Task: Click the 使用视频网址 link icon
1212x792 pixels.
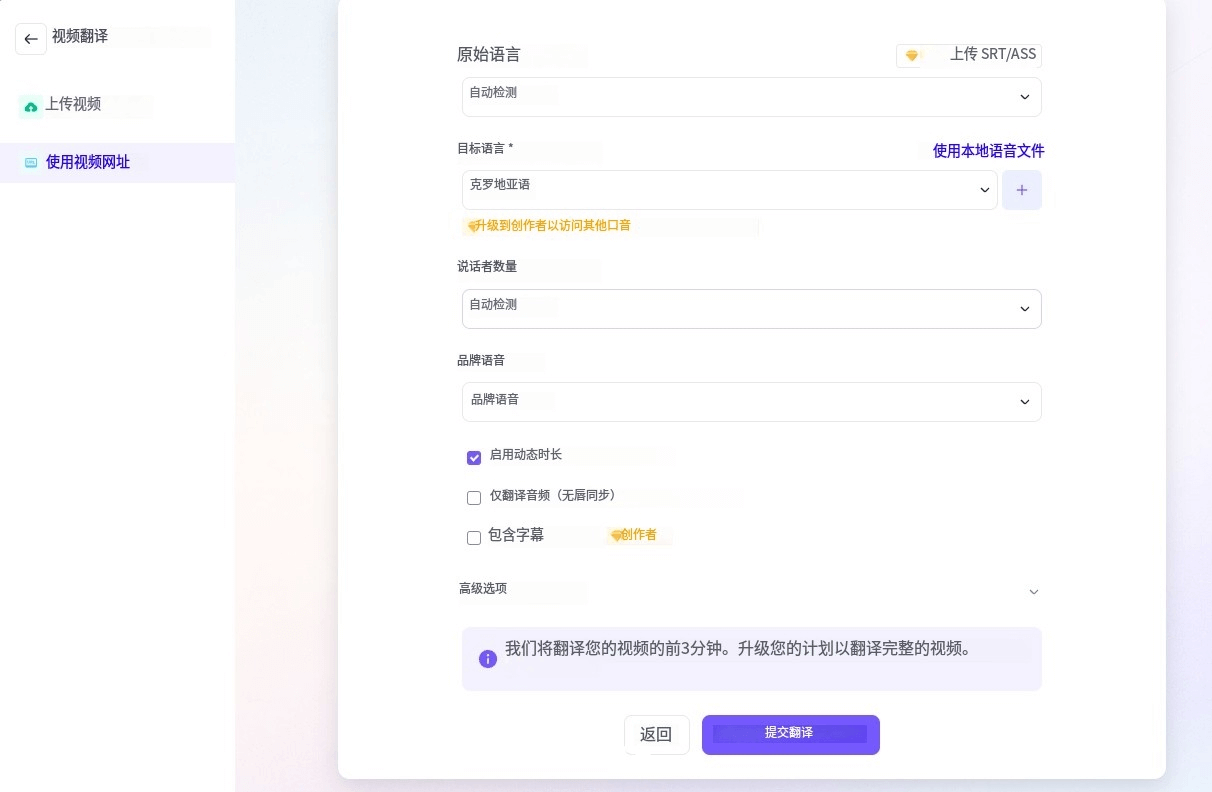Action: pos(31,163)
